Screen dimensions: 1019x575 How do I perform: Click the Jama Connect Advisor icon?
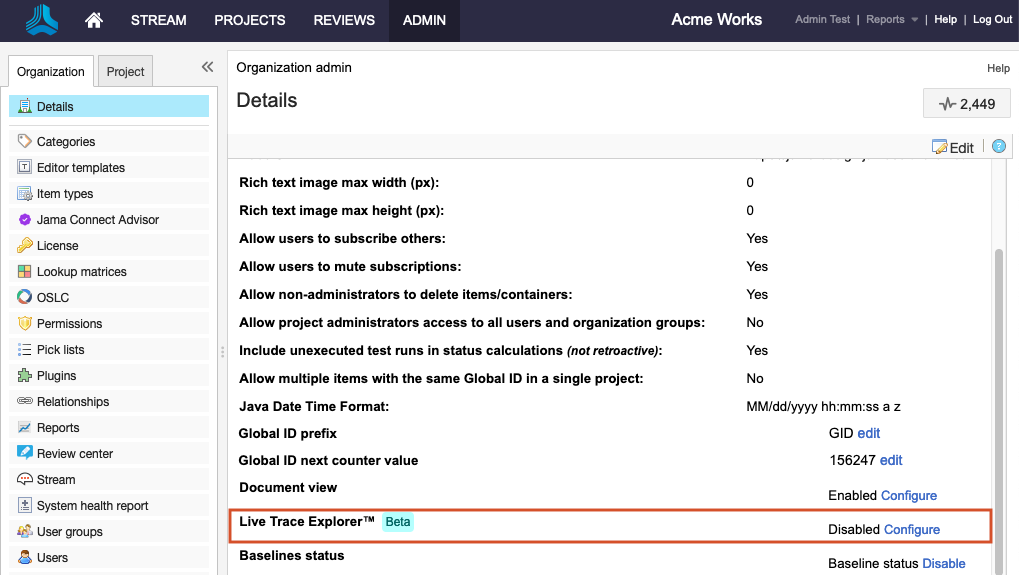pos(25,220)
